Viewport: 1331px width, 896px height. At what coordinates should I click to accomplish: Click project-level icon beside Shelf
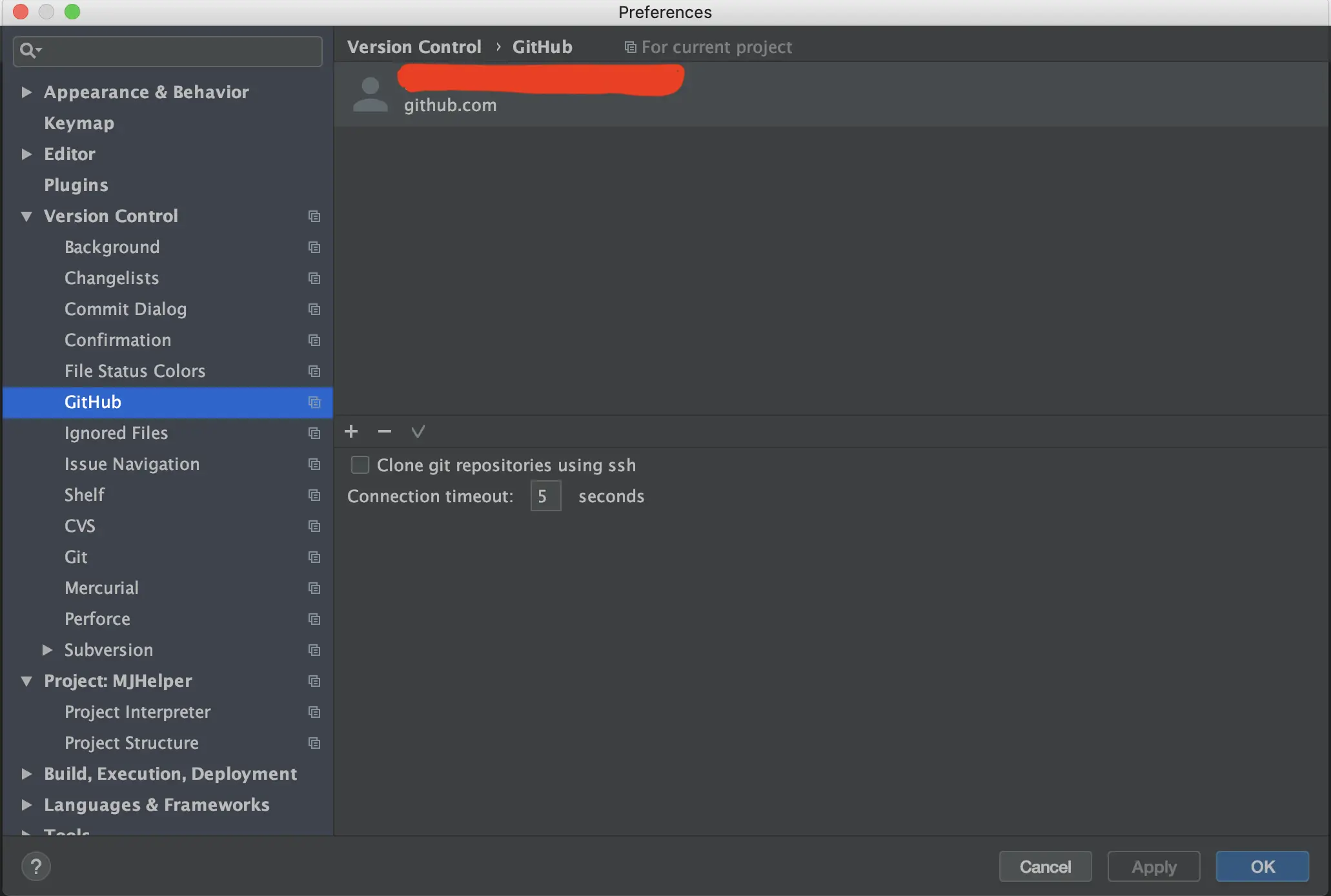click(x=314, y=495)
